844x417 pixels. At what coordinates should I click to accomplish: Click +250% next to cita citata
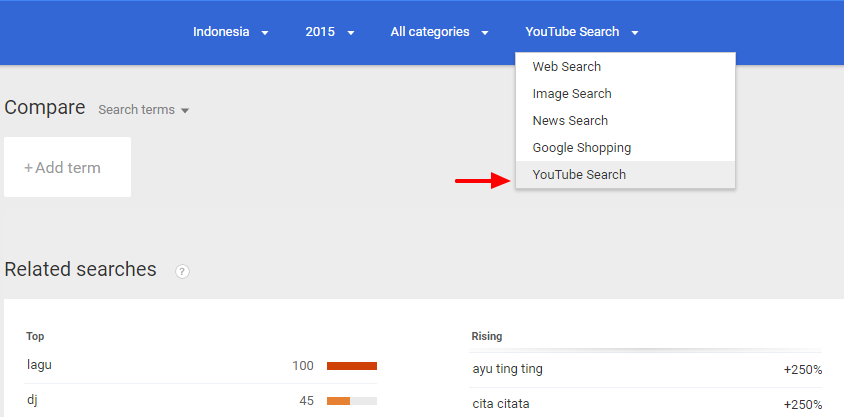click(x=803, y=405)
